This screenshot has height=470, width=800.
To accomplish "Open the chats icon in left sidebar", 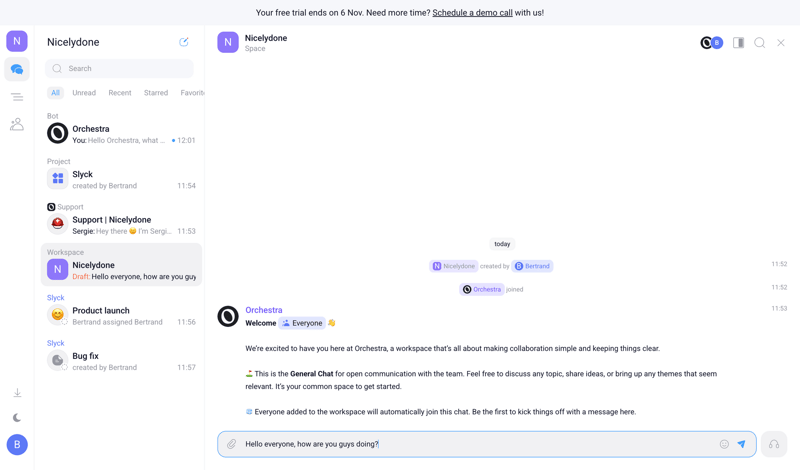I will point(17,69).
